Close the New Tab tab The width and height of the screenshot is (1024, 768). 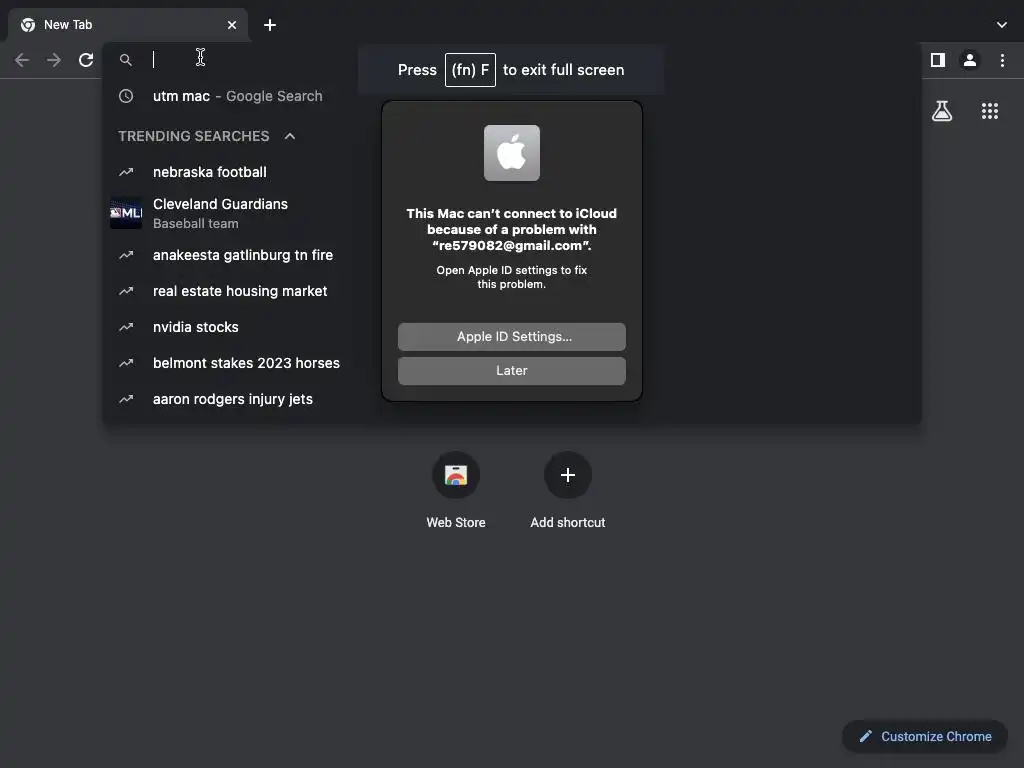(232, 25)
